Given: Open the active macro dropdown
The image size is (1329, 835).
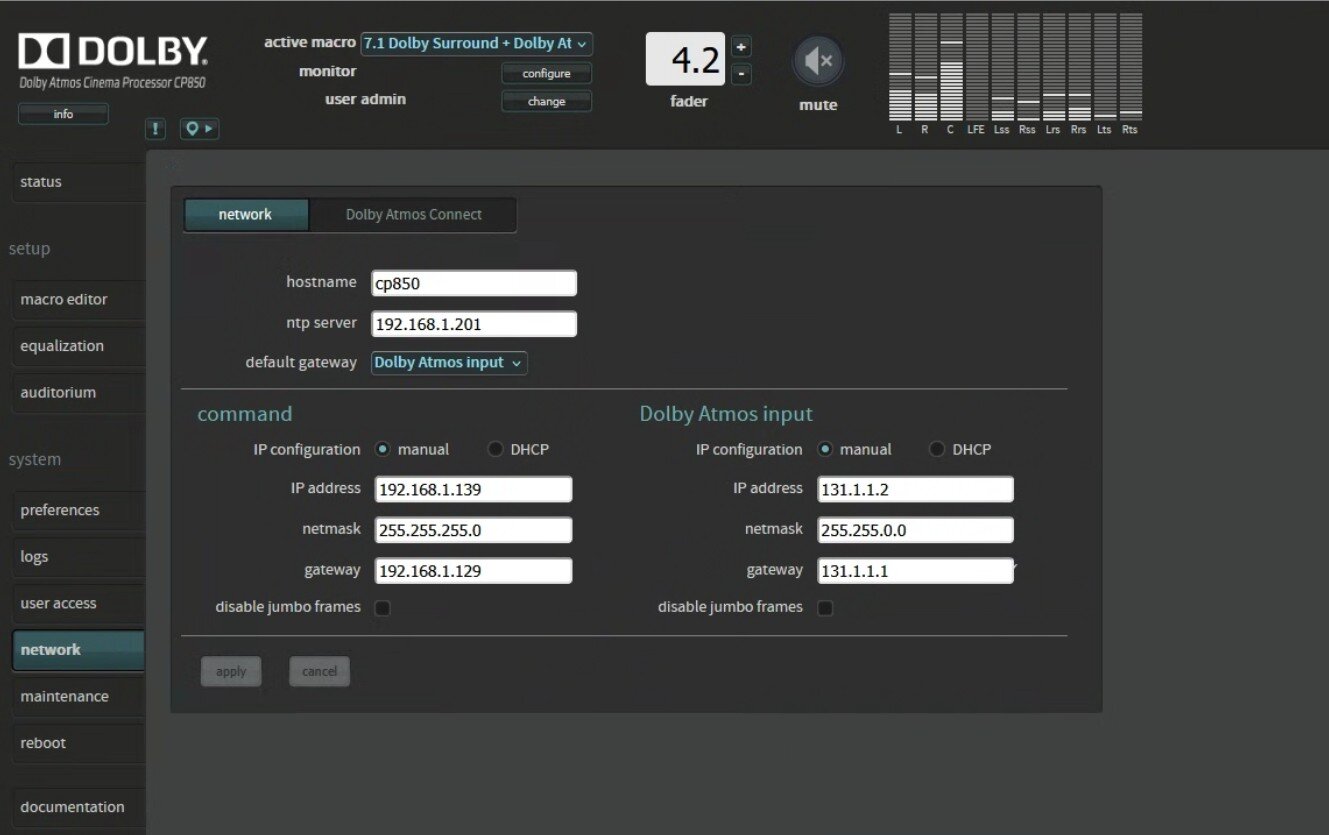Looking at the screenshot, I should tap(476, 44).
